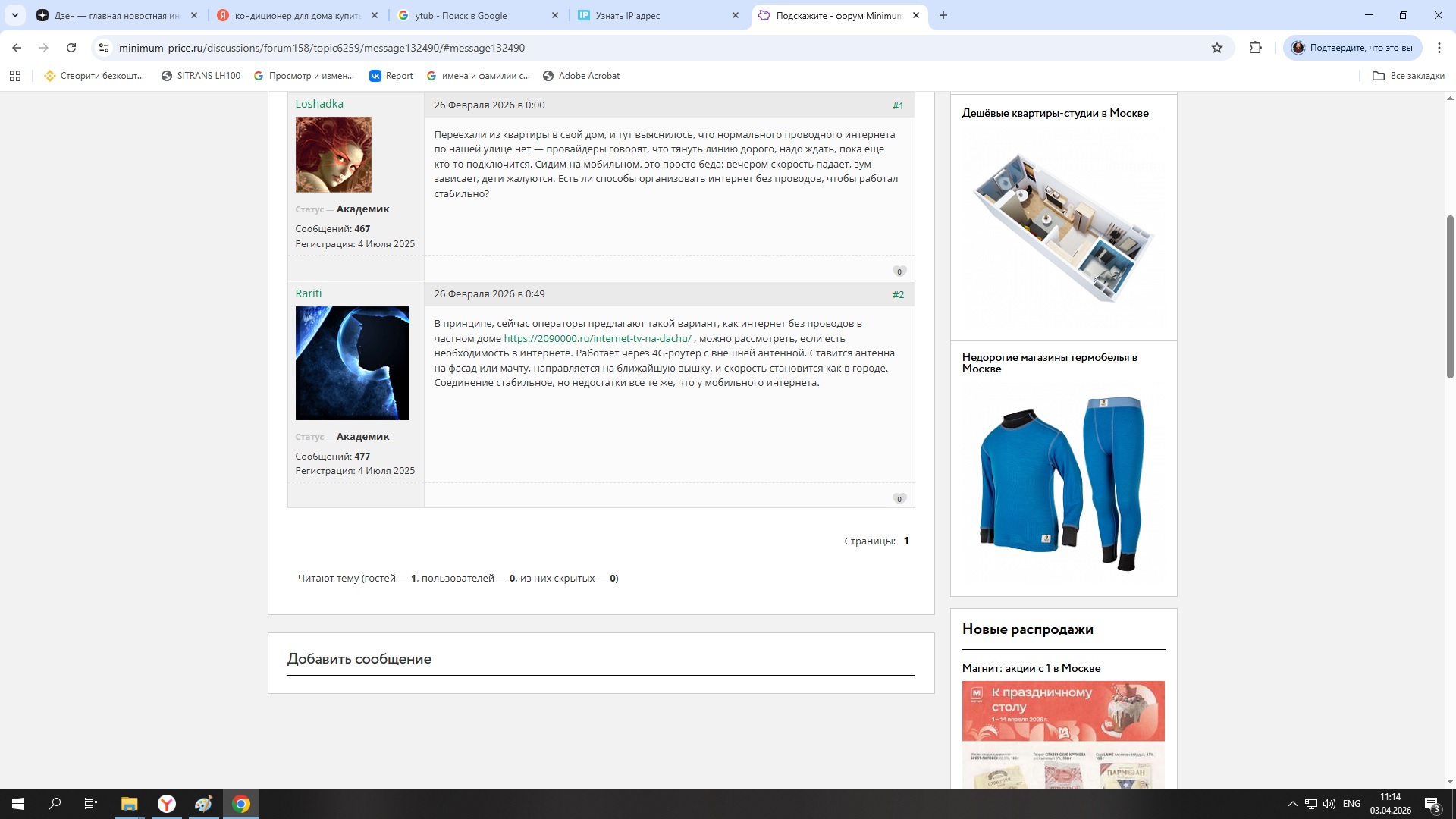Open Loshadka's user profile link
The width and height of the screenshot is (1456, 819).
319,104
